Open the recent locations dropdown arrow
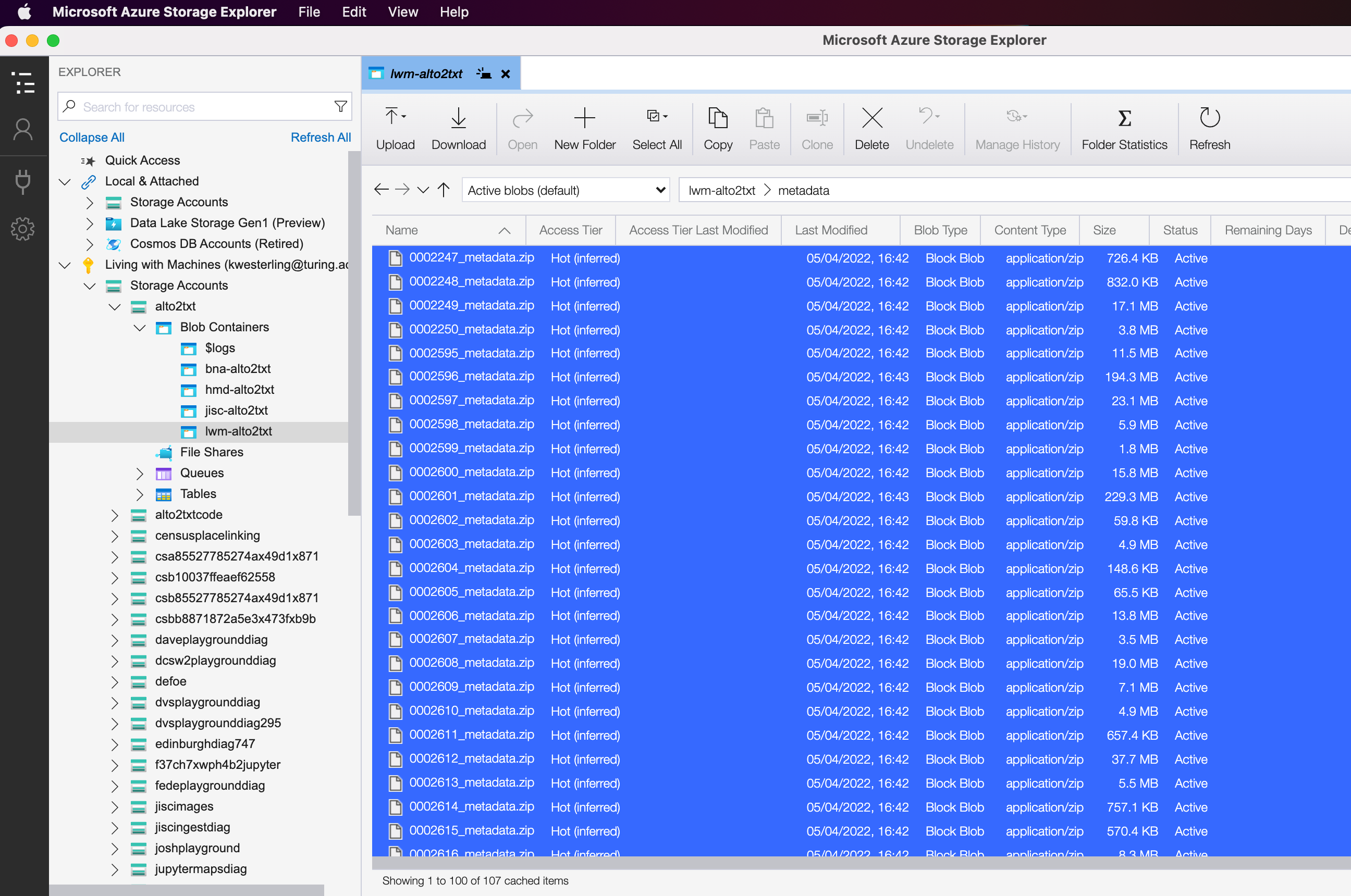The image size is (1351, 896). coord(423,190)
